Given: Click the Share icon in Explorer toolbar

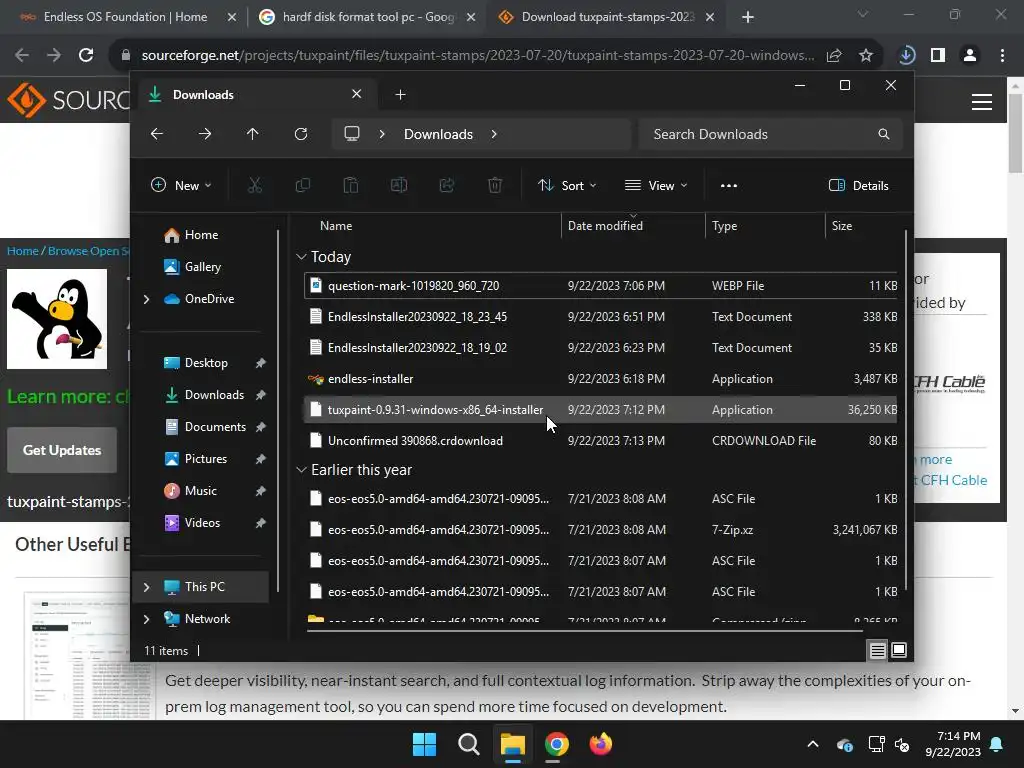Looking at the screenshot, I should click(x=447, y=185).
